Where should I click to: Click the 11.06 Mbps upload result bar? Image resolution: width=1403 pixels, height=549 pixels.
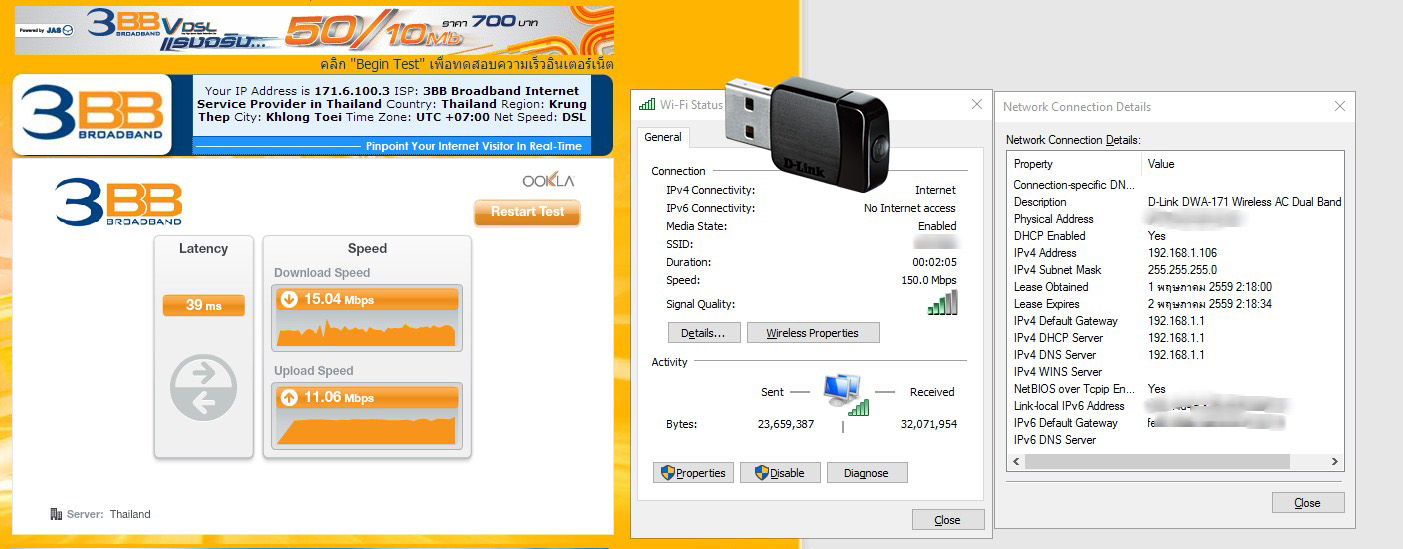[367, 398]
